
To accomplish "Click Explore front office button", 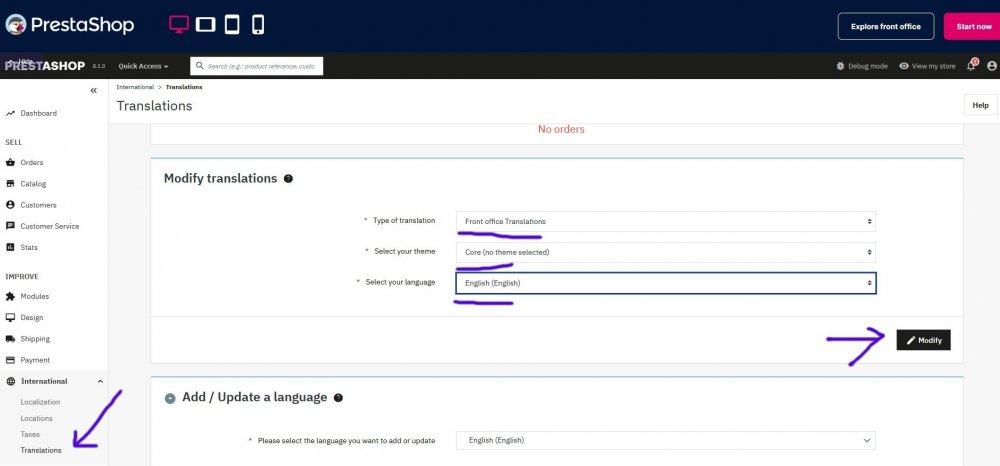I will [x=886, y=26].
